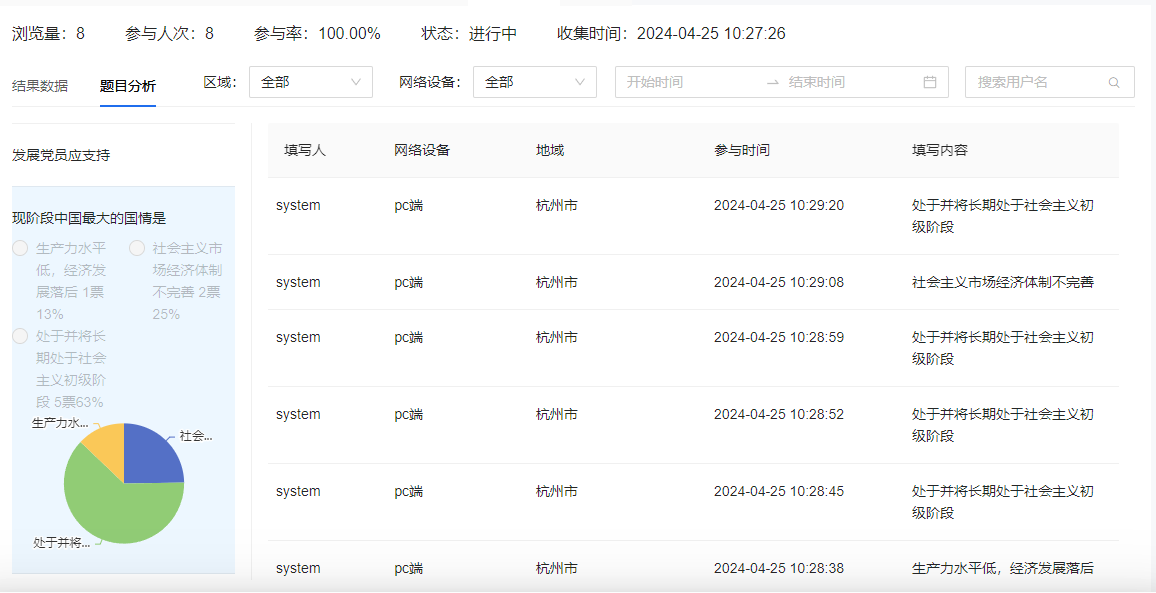Switch to the 题目分析 tab
The image size is (1156, 593).
point(128,86)
